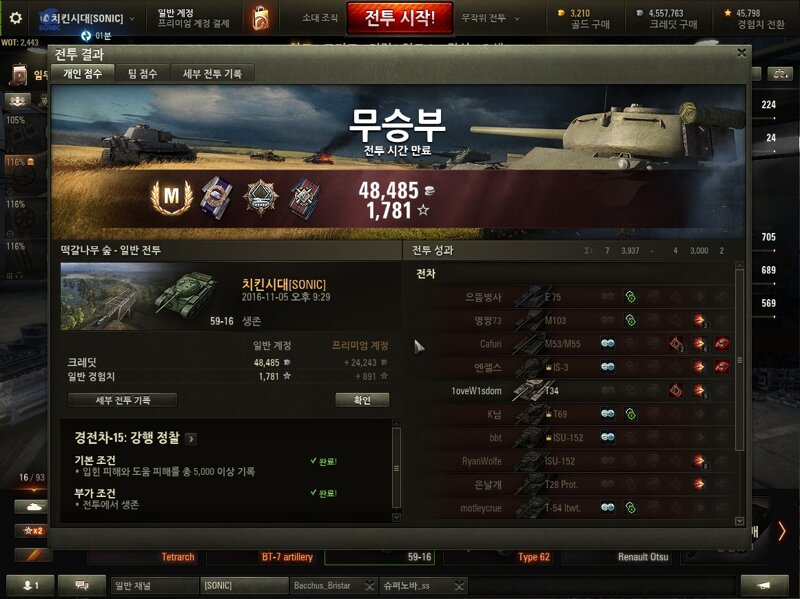Open the vehicle compare scales icon
Screen dimensions: 800x599
click(780, 74)
